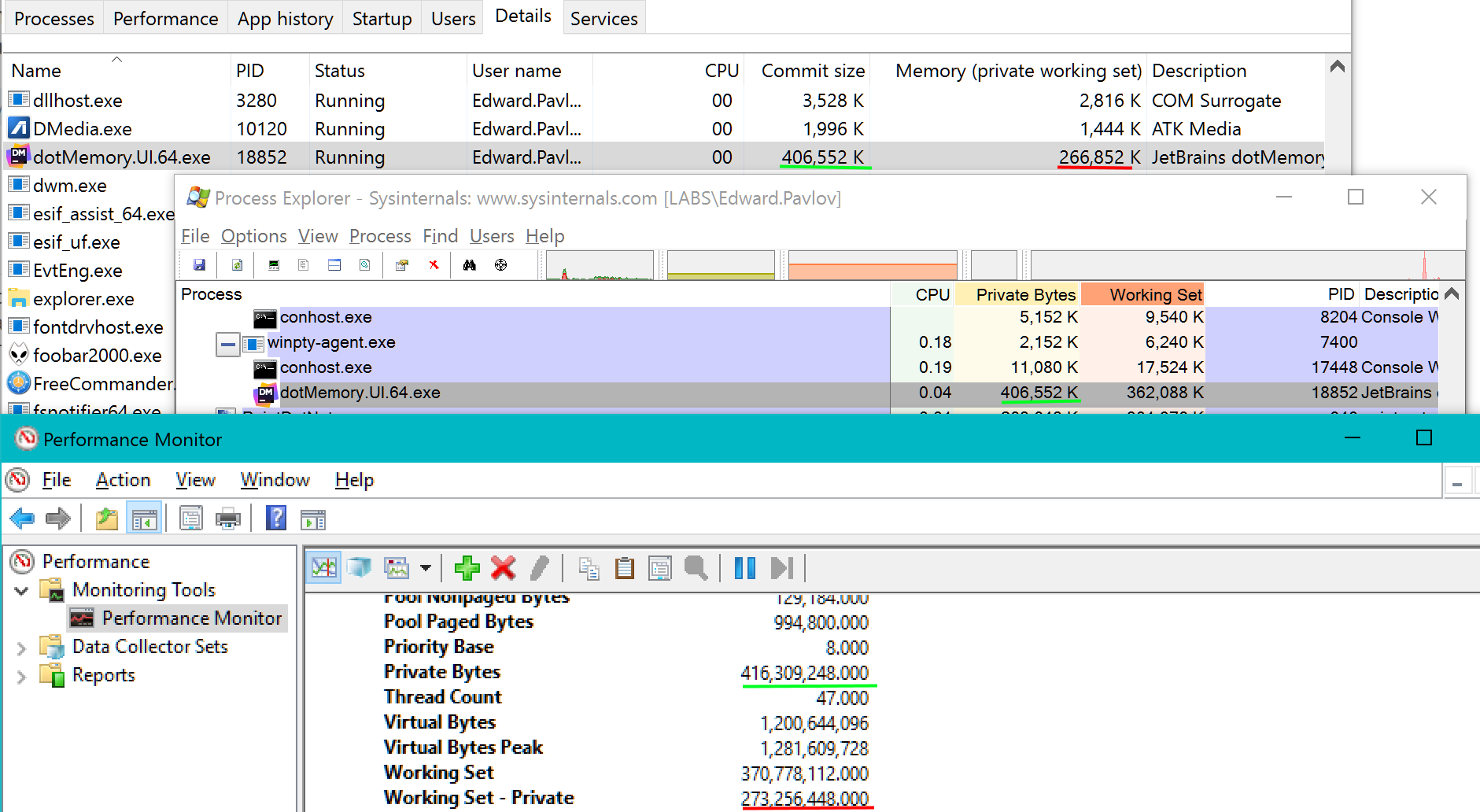Click View Current Activity graph icon

[x=323, y=567]
